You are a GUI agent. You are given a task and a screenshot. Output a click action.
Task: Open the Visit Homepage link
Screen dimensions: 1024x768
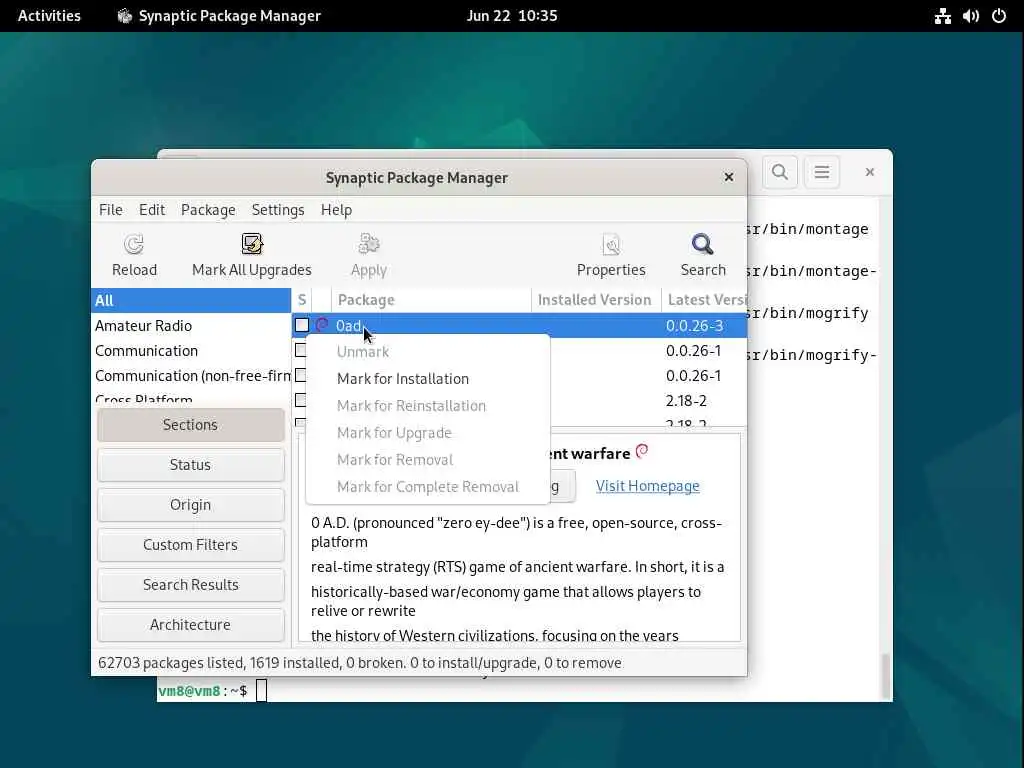(x=647, y=486)
